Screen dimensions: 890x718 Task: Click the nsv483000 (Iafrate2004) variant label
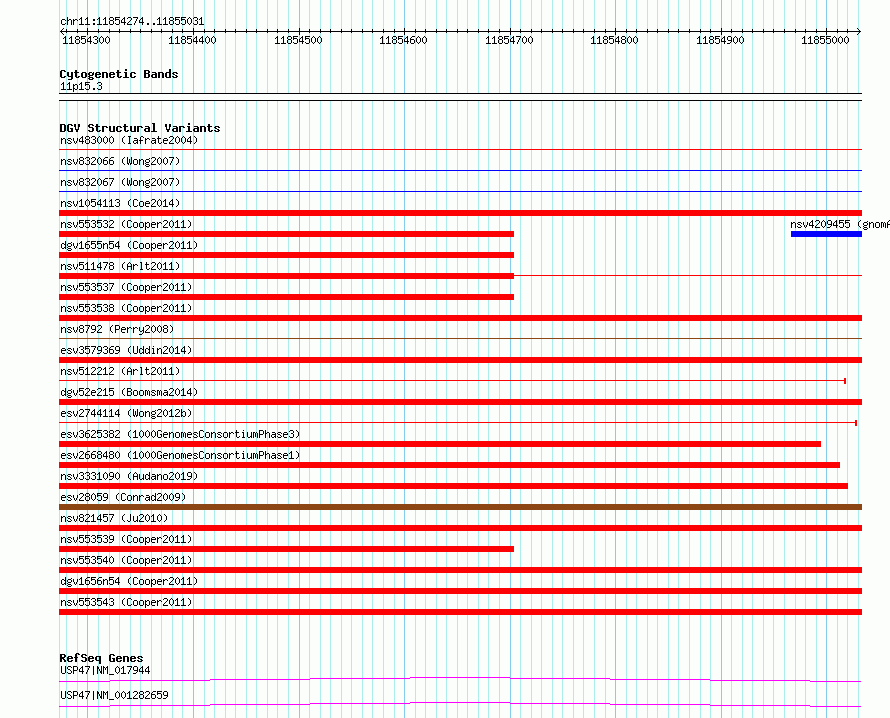[129, 140]
